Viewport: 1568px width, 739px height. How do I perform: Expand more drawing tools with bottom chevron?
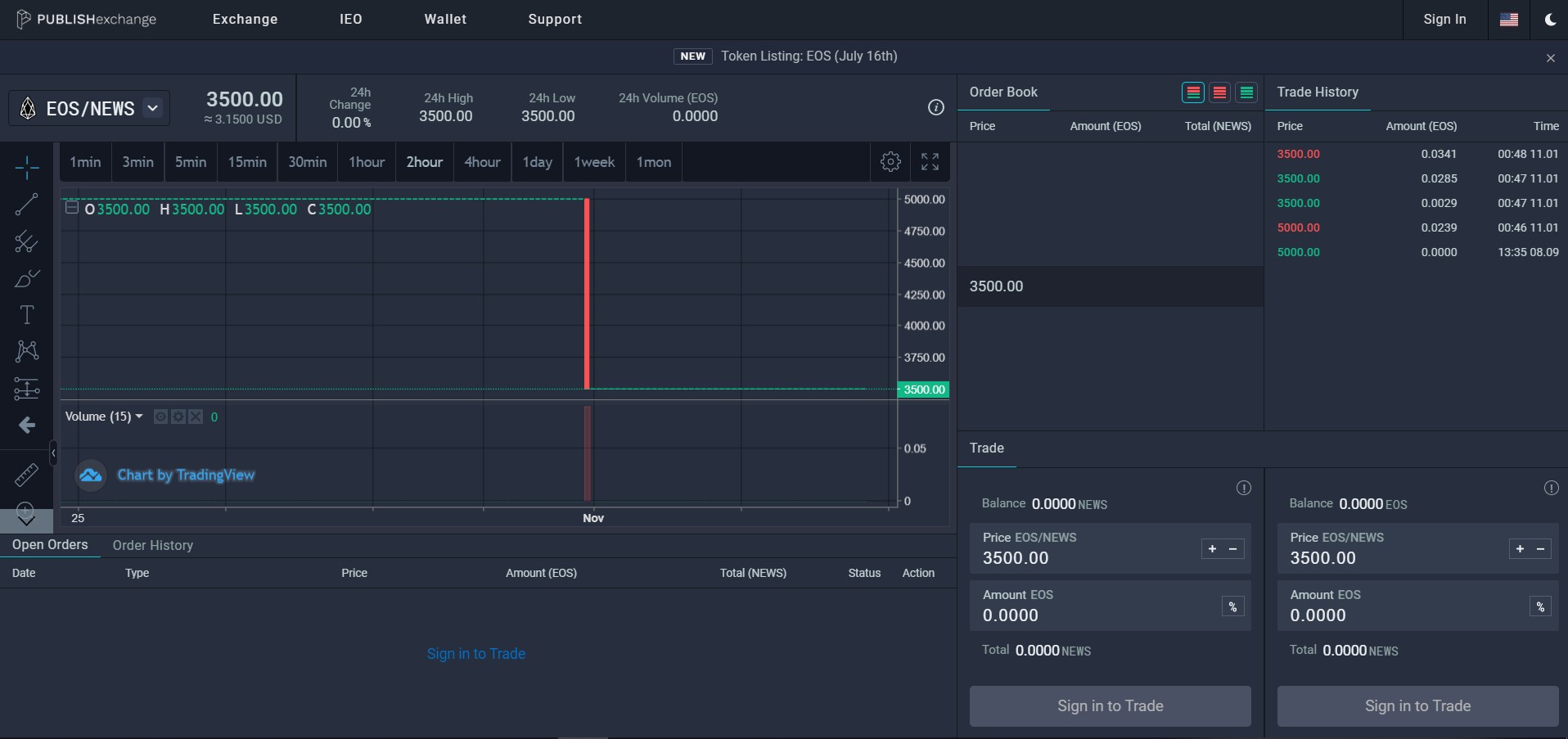point(26,520)
